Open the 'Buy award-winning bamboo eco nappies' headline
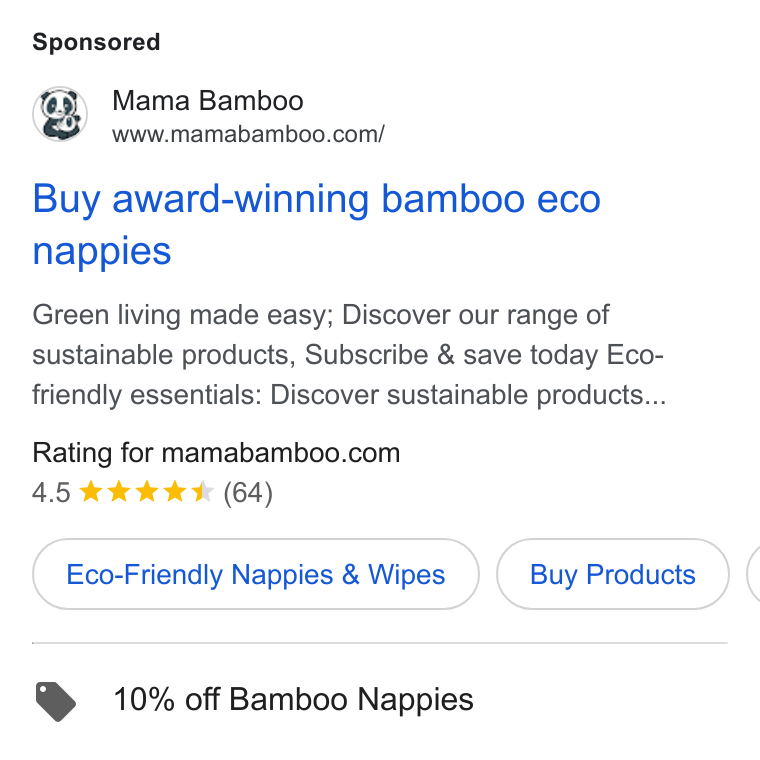The image size is (760, 760). click(x=317, y=224)
